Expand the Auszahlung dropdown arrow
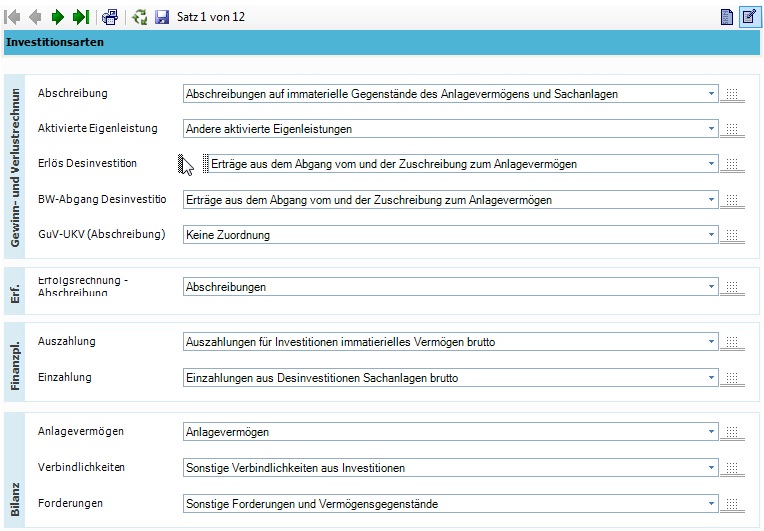The width and height of the screenshot is (764, 531). [711, 342]
